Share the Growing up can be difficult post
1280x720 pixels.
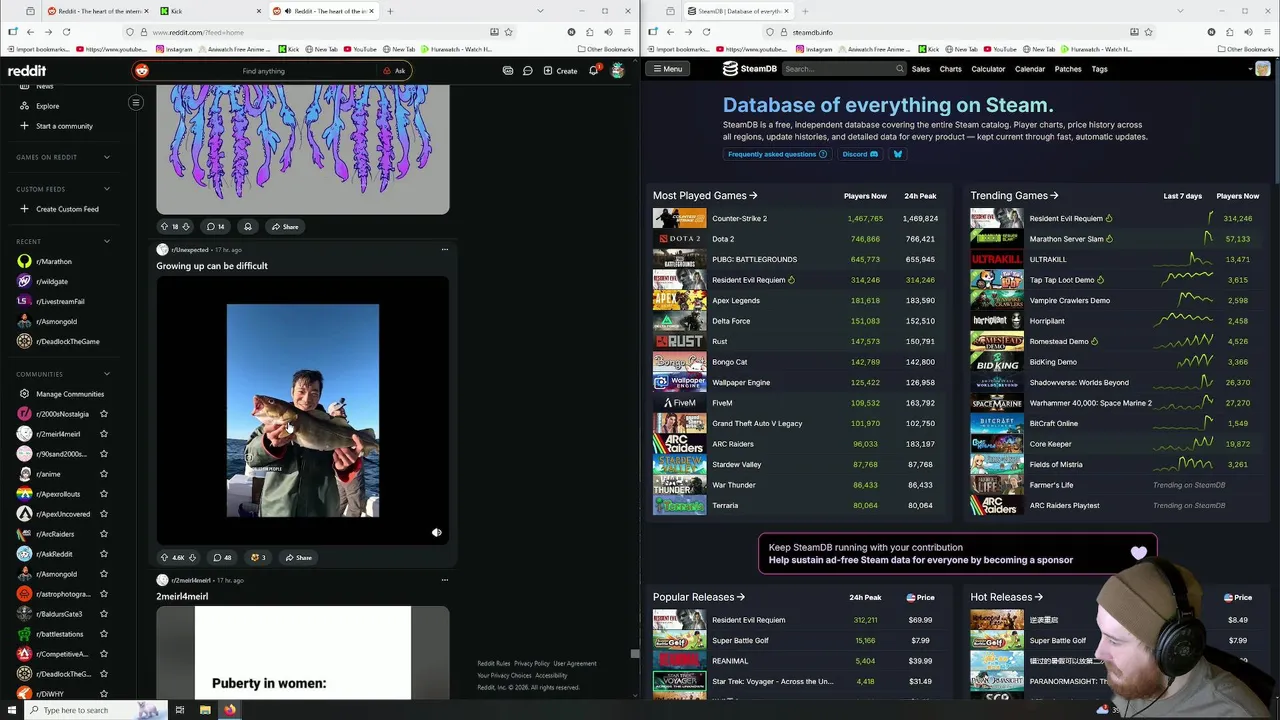pos(298,558)
